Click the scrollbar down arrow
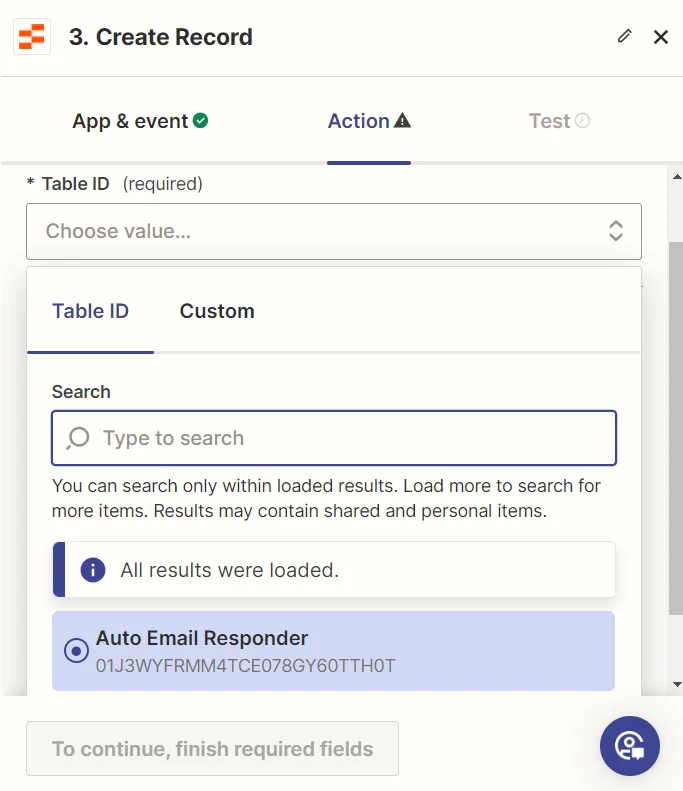The width and height of the screenshot is (683, 791). click(x=677, y=685)
